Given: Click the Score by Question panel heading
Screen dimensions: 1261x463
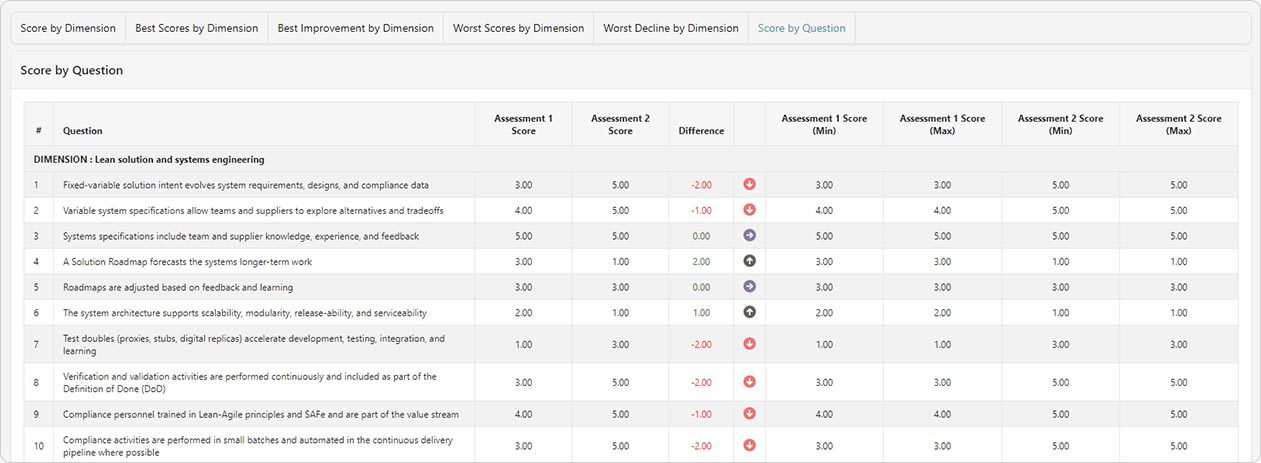Looking at the screenshot, I should point(72,71).
